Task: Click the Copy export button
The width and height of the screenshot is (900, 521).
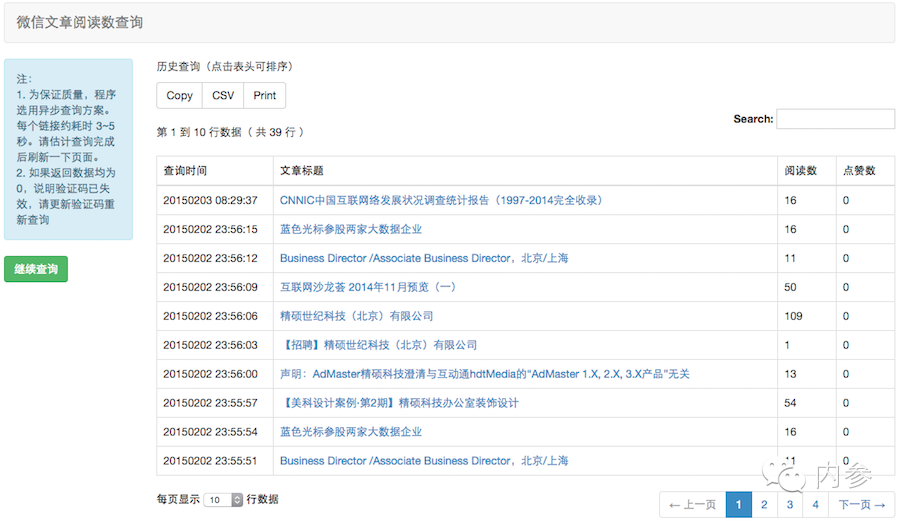Action: (179, 96)
